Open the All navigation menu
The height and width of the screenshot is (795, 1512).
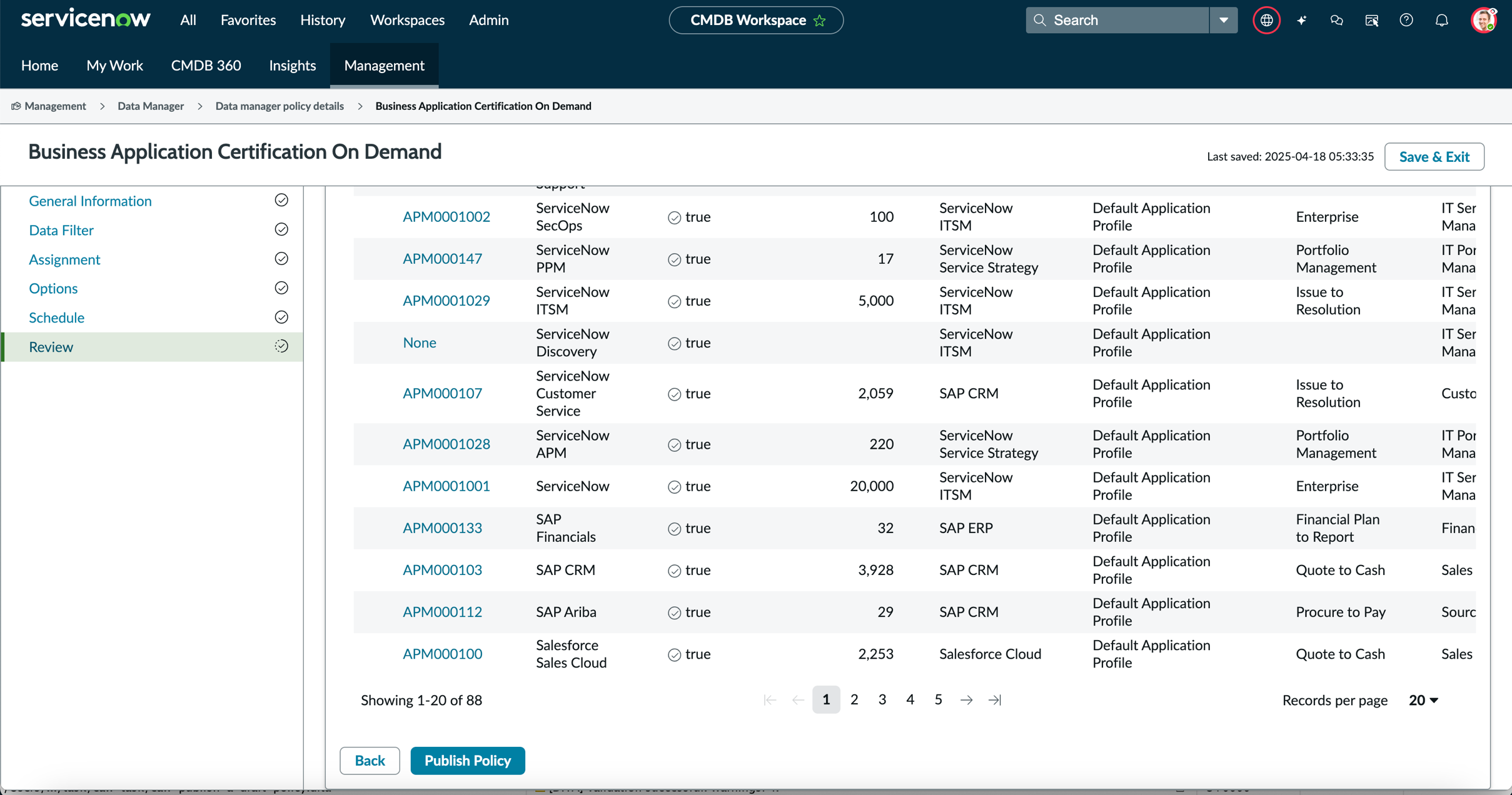pos(188,20)
